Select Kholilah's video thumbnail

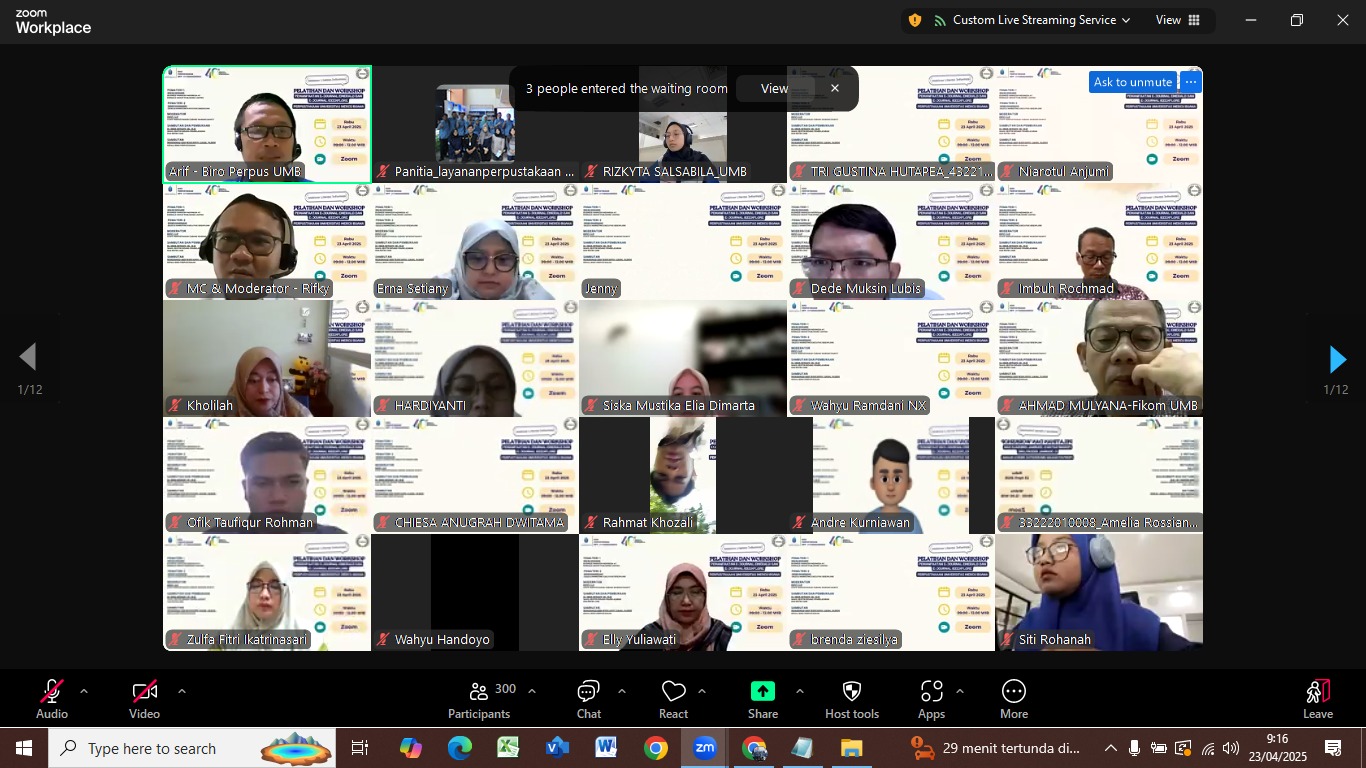(x=267, y=358)
